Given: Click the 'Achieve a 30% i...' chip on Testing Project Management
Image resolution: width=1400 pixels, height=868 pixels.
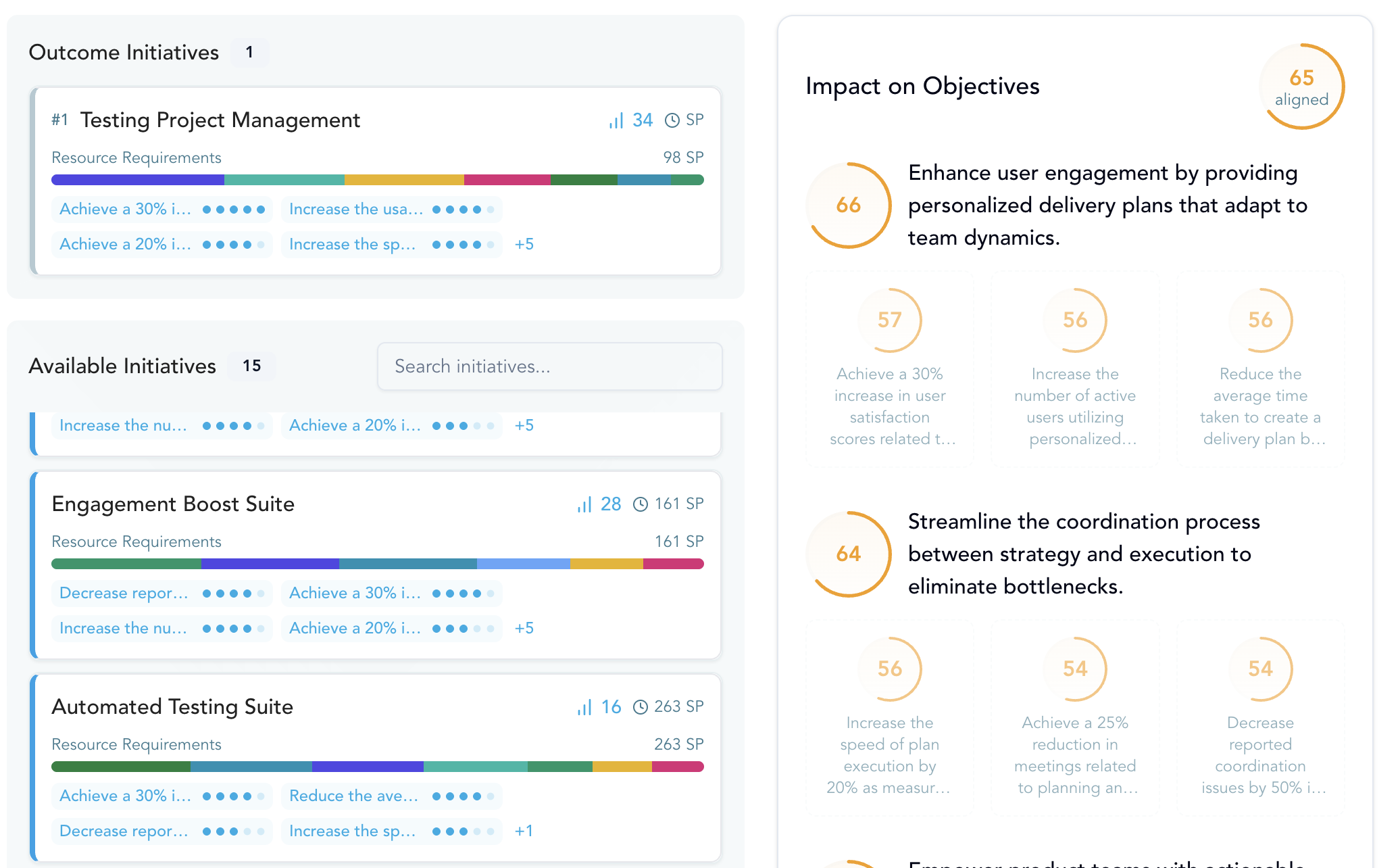Looking at the screenshot, I should click(x=161, y=209).
